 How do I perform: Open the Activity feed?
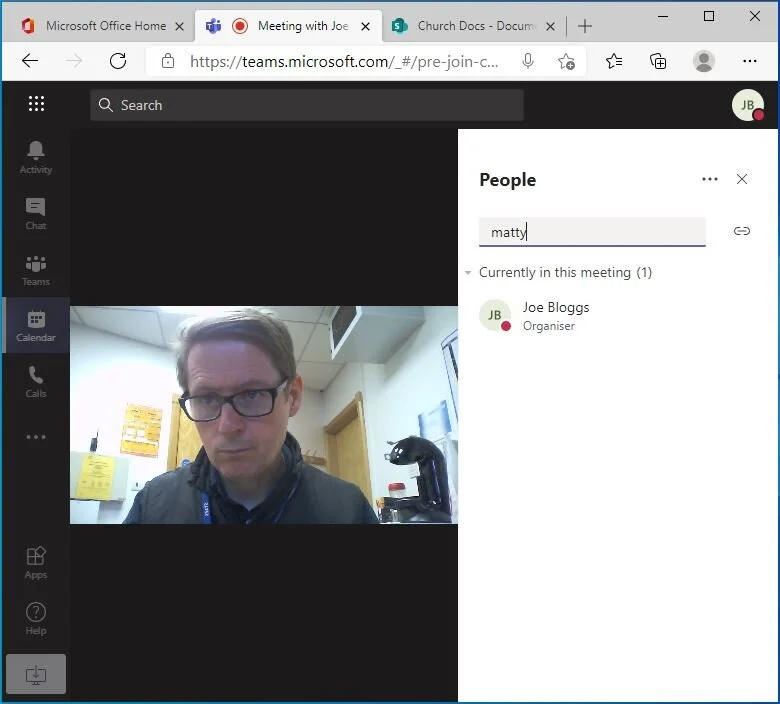click(36, 157)
